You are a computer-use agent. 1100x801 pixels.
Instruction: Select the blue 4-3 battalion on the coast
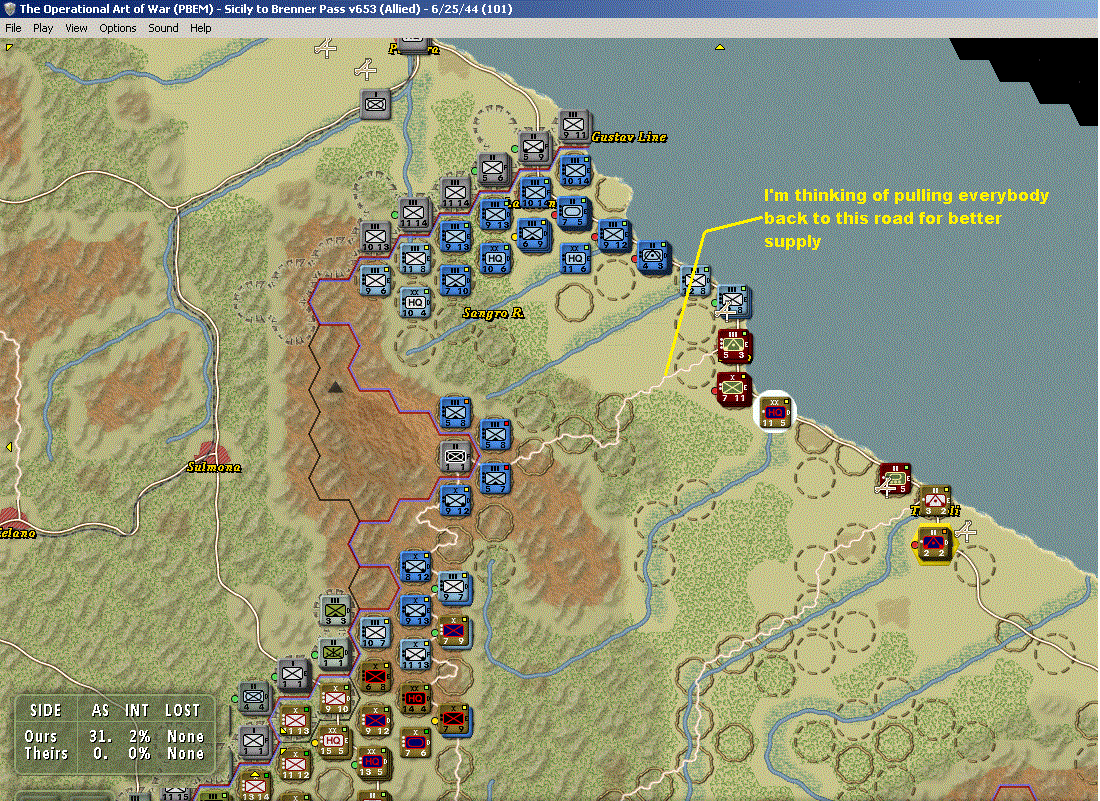click(655, 257)
